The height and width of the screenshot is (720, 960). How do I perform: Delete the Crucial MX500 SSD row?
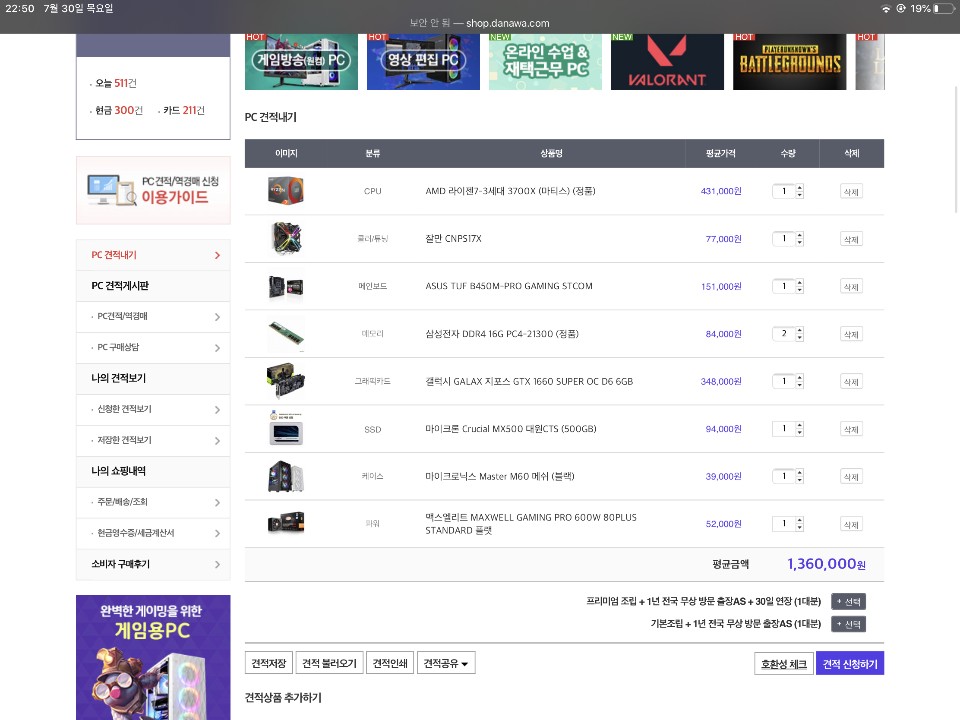tap(851, 429)
